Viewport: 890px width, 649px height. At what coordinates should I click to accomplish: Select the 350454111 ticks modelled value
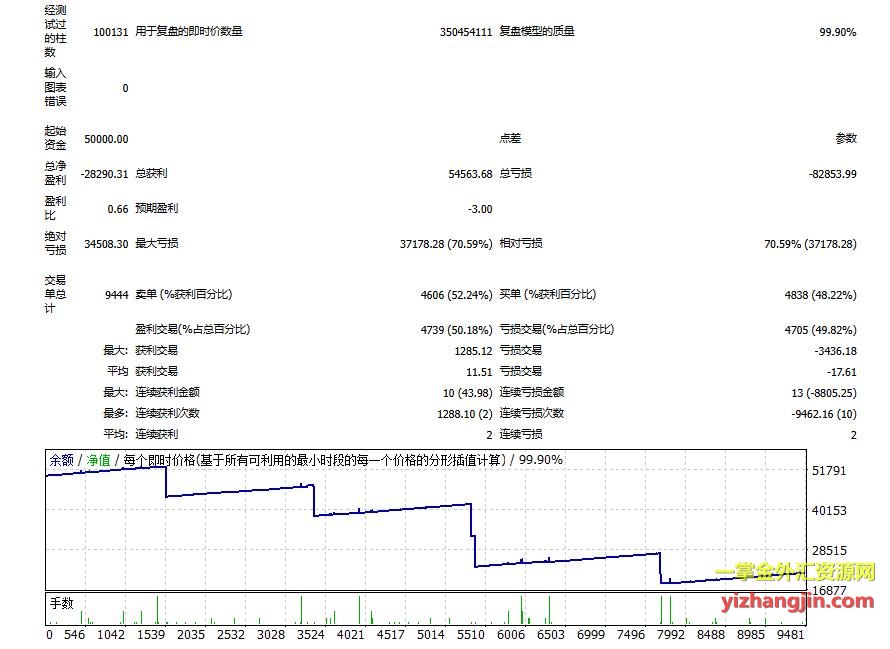click(466, 32)
